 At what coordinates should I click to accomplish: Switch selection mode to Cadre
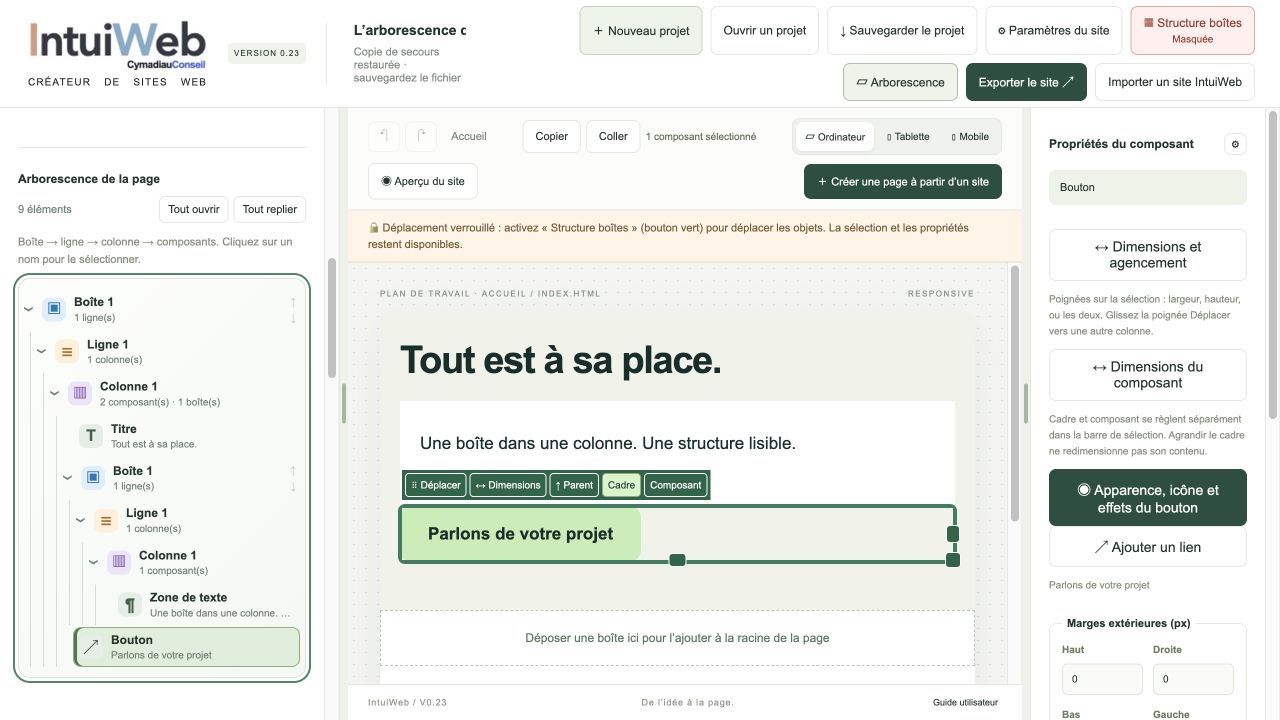[x=621, y=485]
